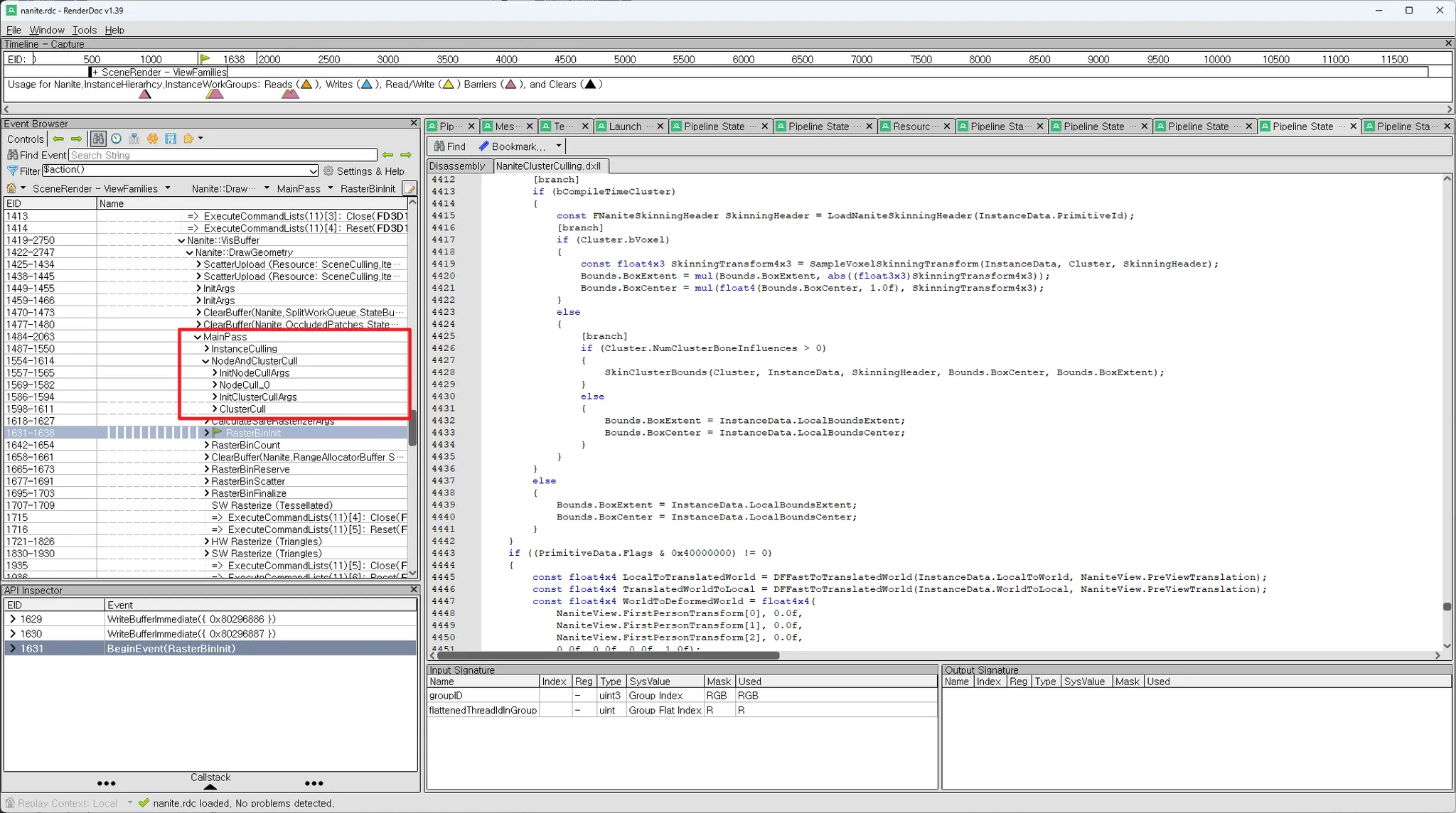1456x813 pixels.
Task: Switch to the Disassembly tab
Action: click(x=457, y=166)
